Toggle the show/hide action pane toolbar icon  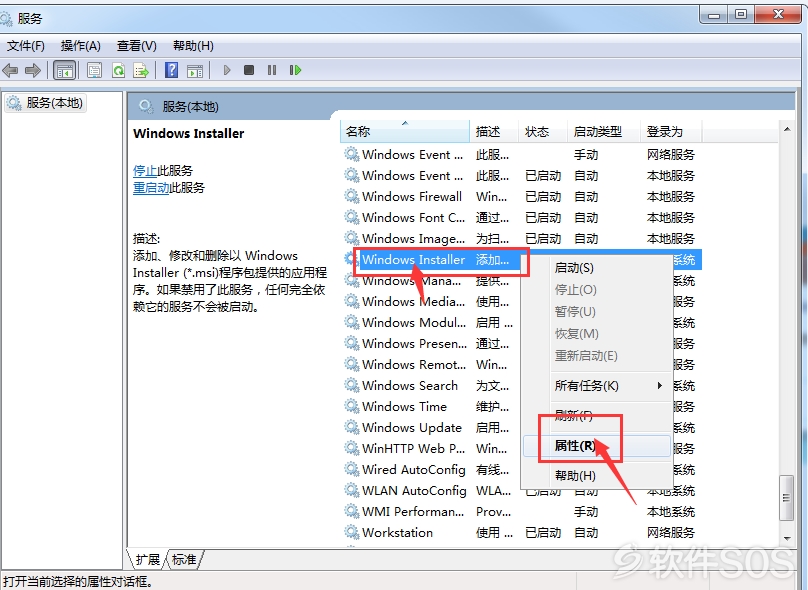[195, 70]
